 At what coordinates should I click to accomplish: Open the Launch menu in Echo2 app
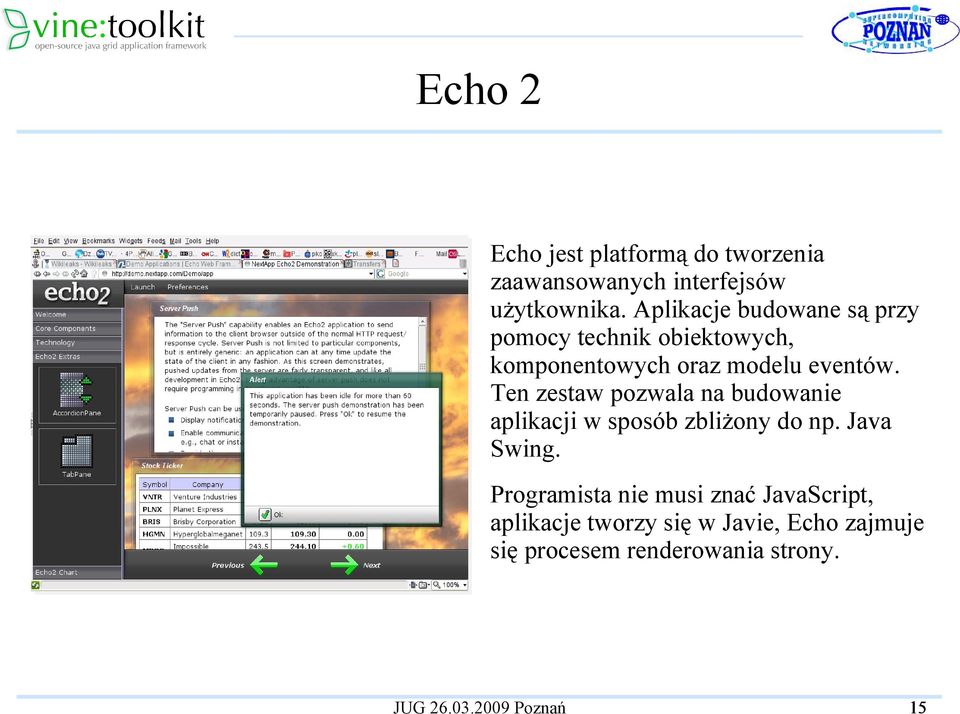[x=143, y=287]
